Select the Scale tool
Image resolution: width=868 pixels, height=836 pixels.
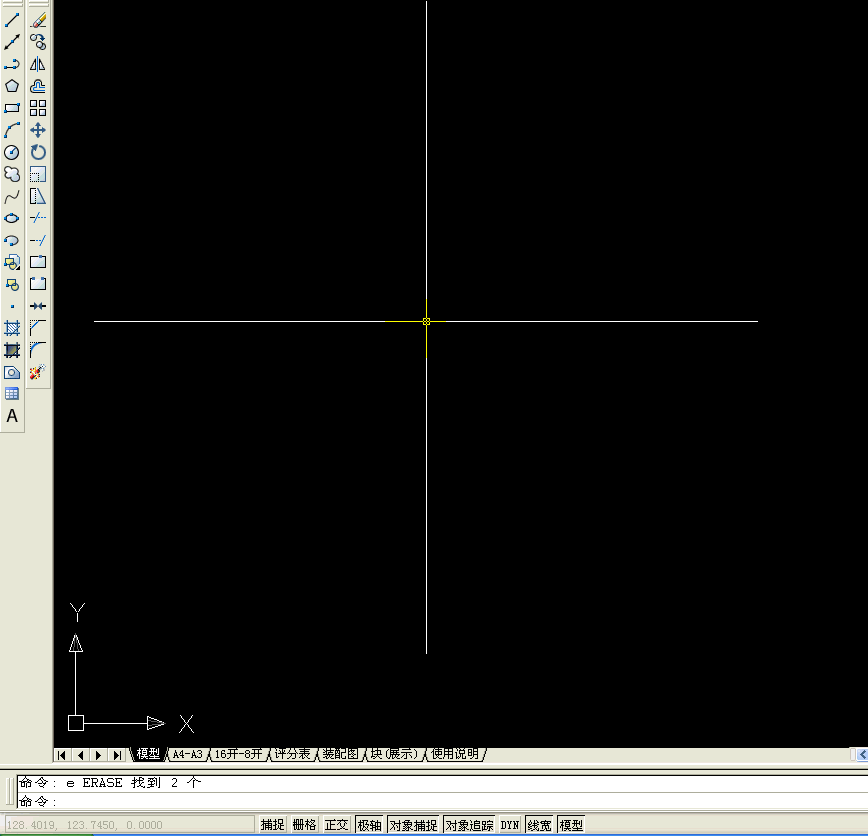[38, 174]
